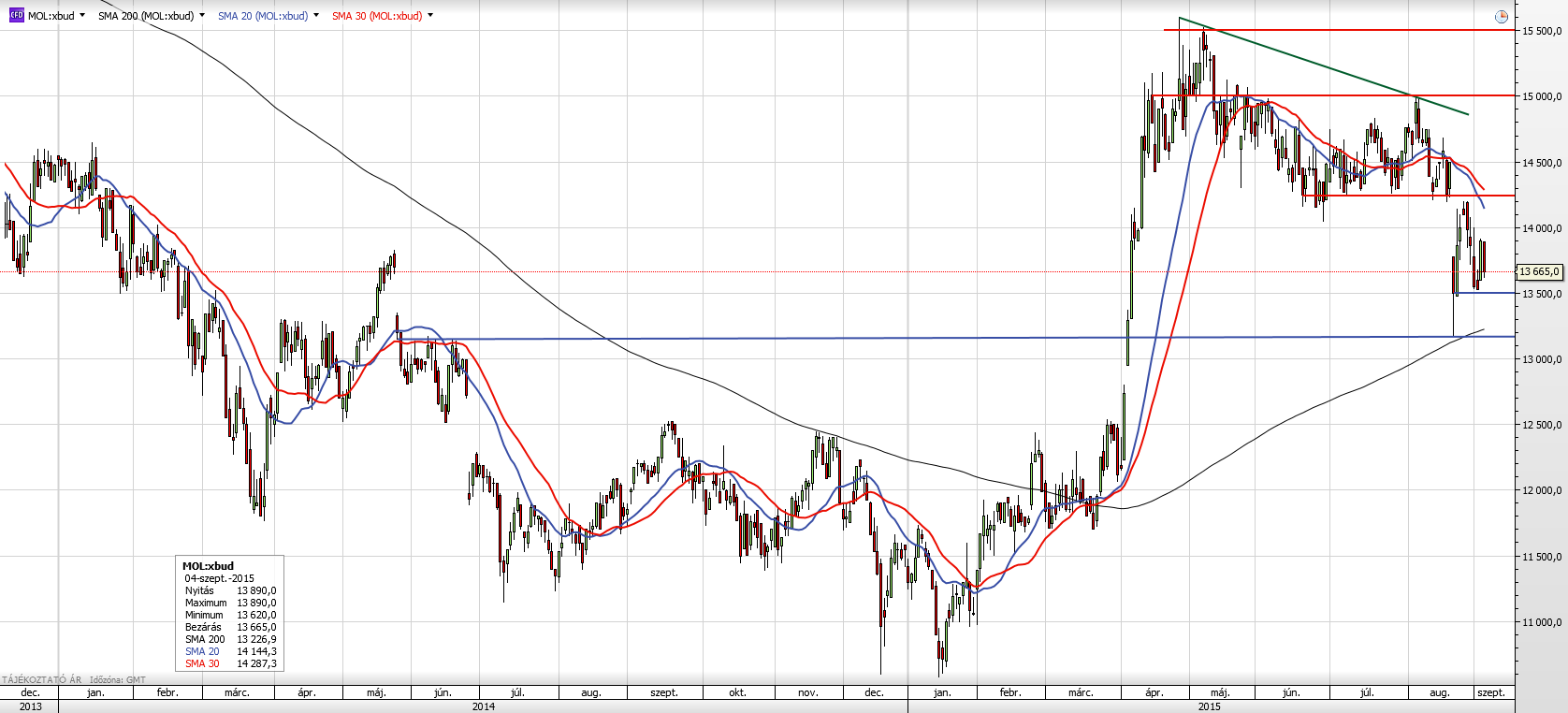The width and height of the screenshot is (1568, 713).
Task: Click the okt. month label
Action: [x=737, y=693]
